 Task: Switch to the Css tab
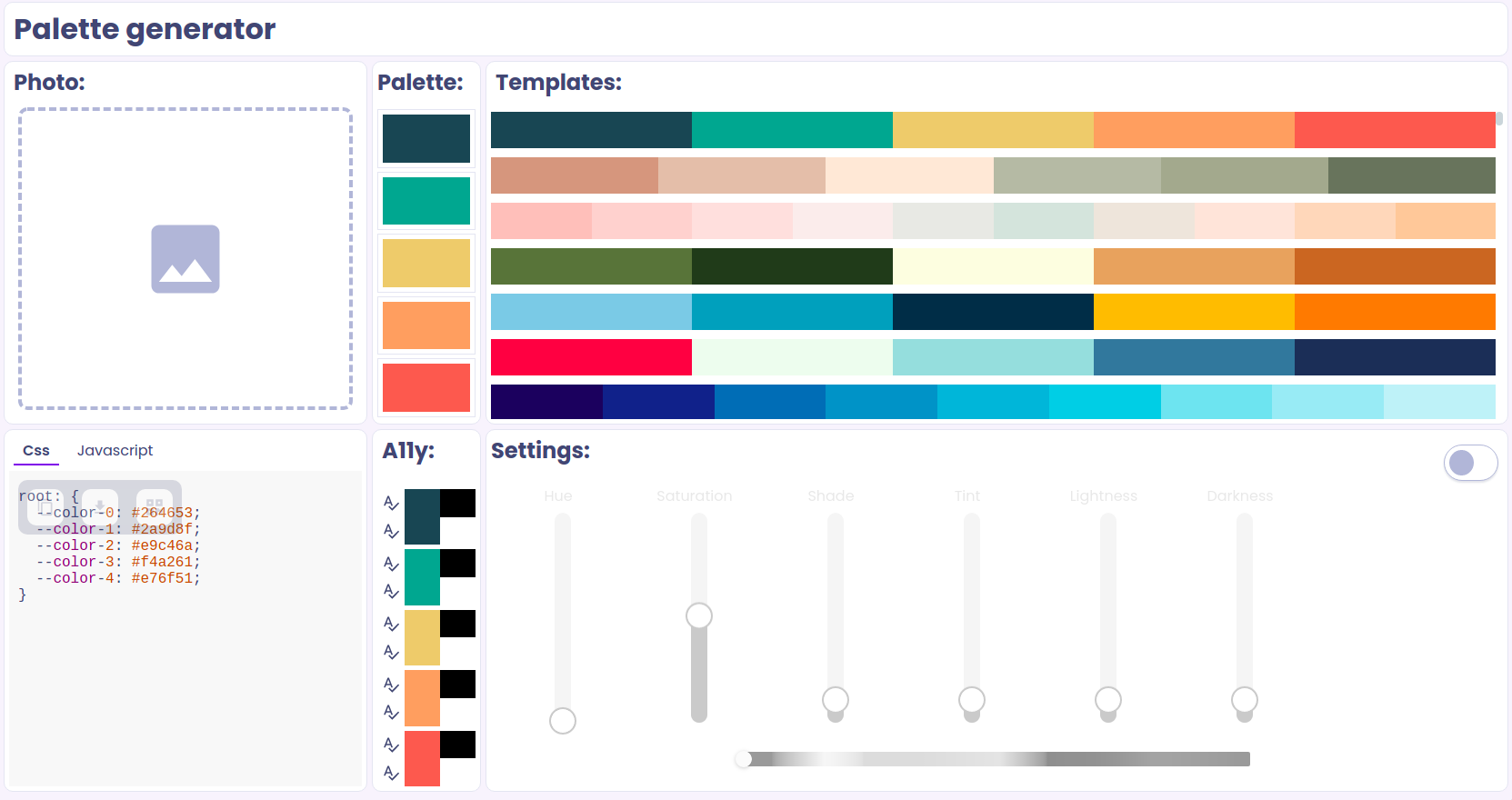tap(35, 450)
